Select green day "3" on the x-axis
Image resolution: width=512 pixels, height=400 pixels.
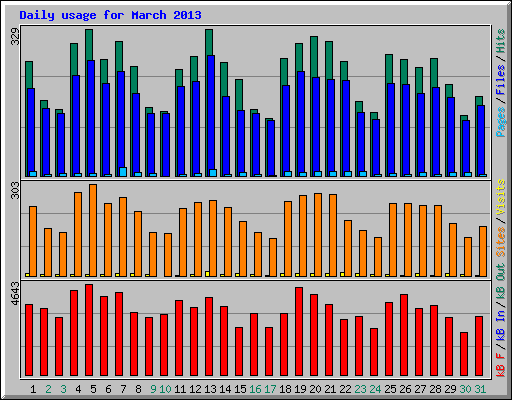click(63, 389)
